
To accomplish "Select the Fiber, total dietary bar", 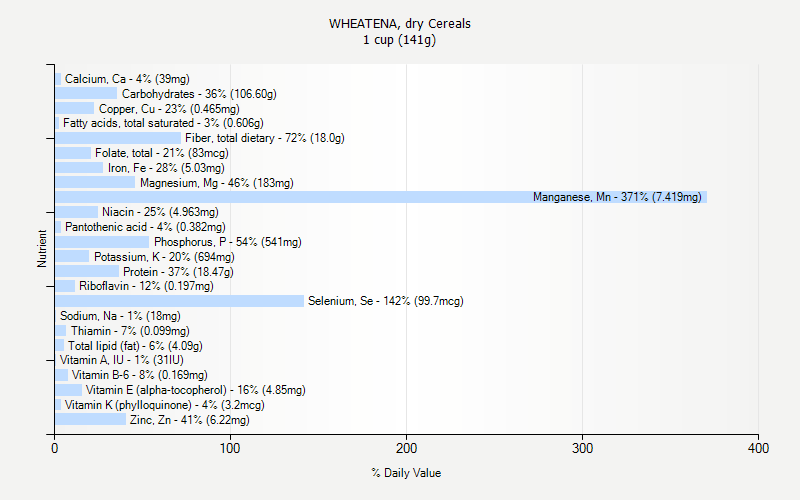I will pyautogui.click(x=118, y=138).
